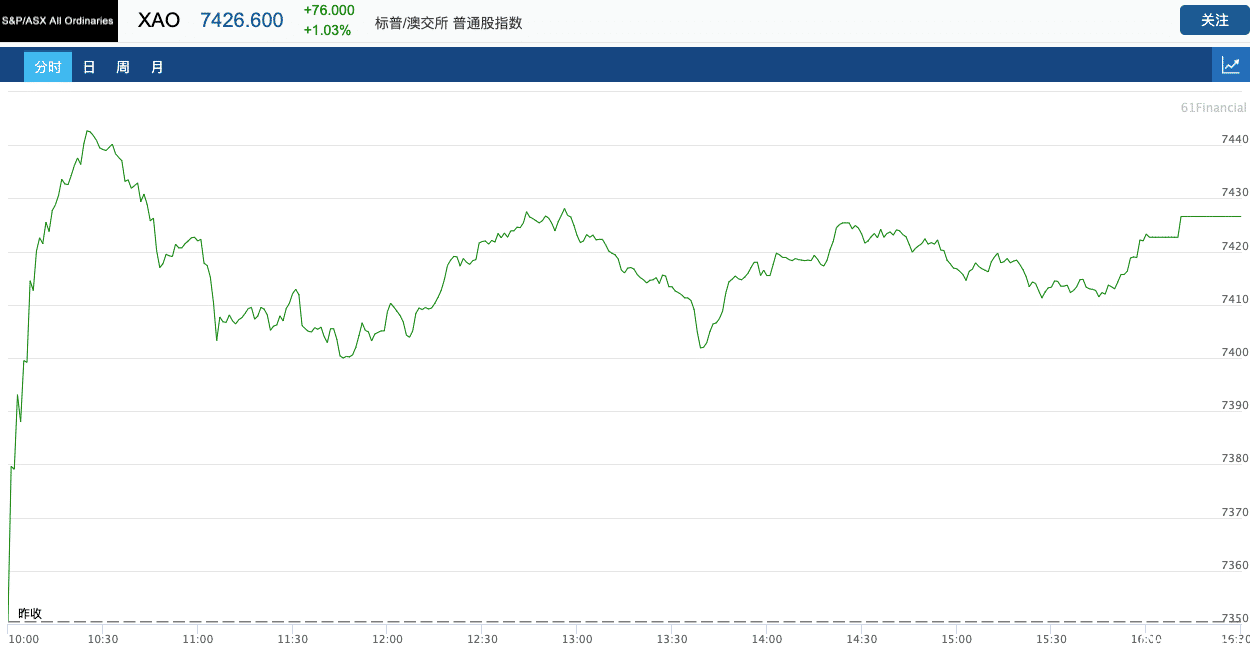The width and height of the screenshot is (1250, 655).
Task: Click the +76.000 change value
Action: (x=329, y=10)
